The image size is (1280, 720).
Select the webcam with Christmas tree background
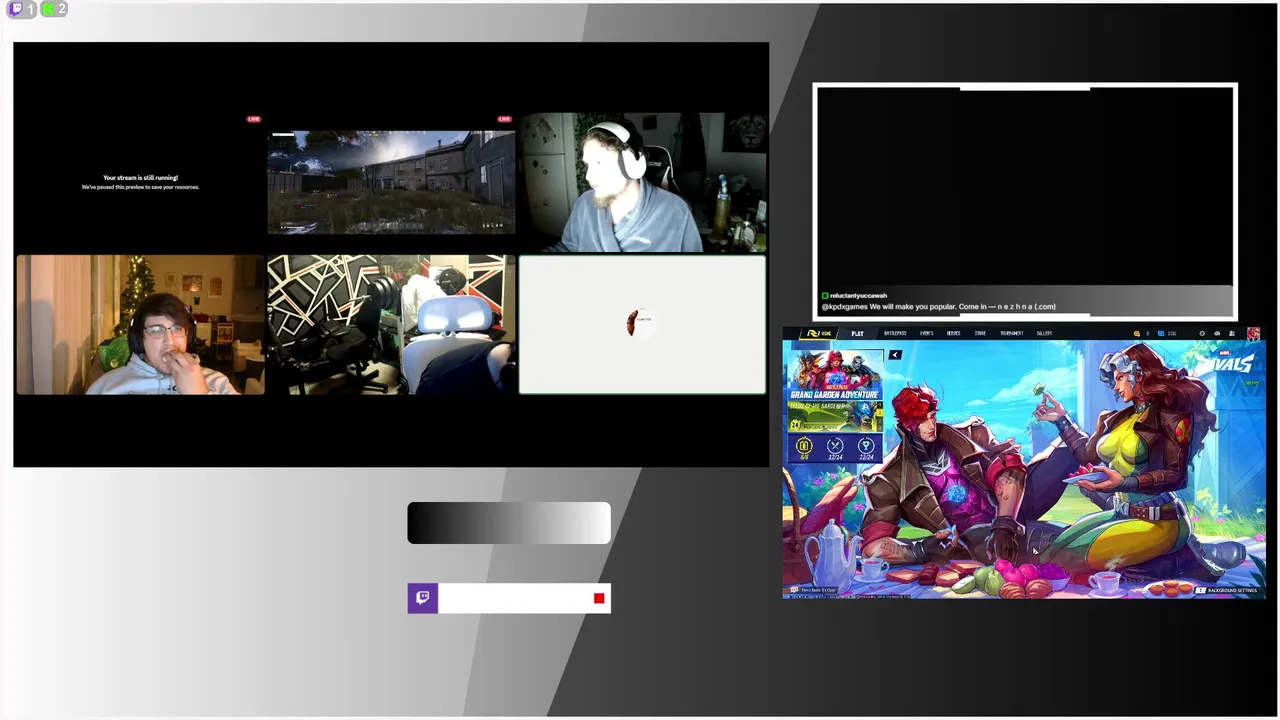[x=140, y=324]
